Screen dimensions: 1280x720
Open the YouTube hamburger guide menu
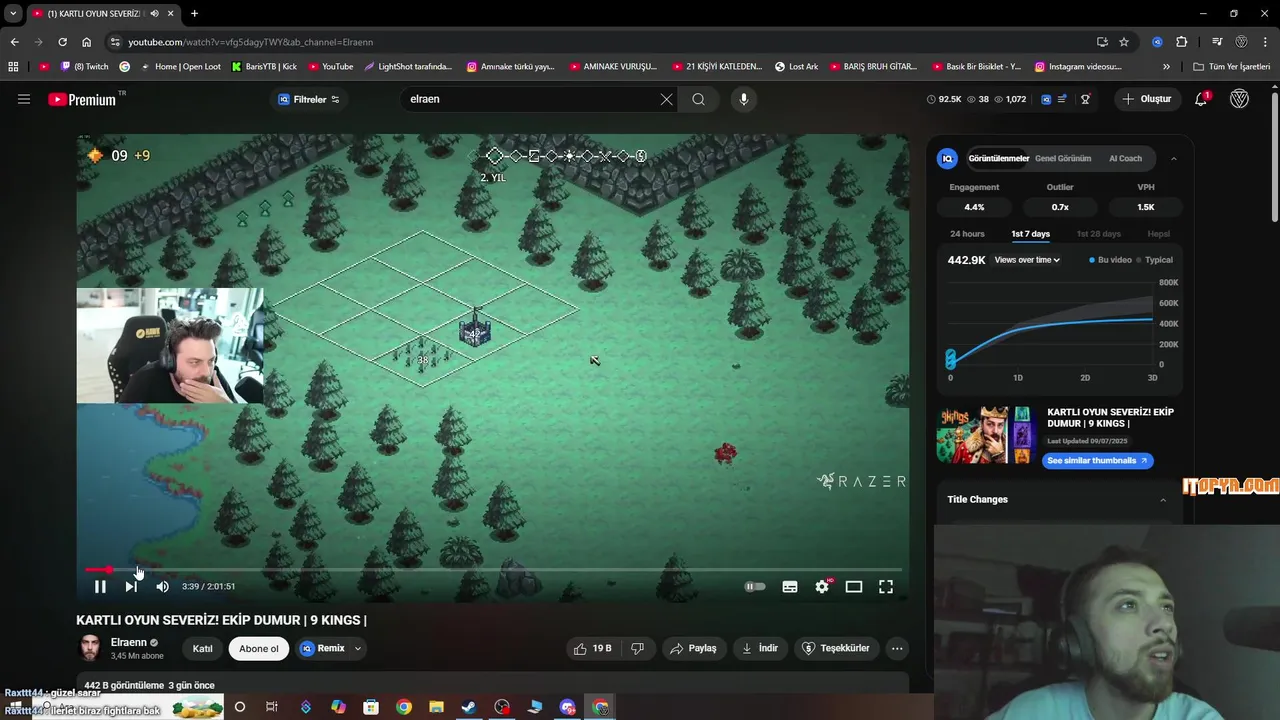(x=24, y=99)
